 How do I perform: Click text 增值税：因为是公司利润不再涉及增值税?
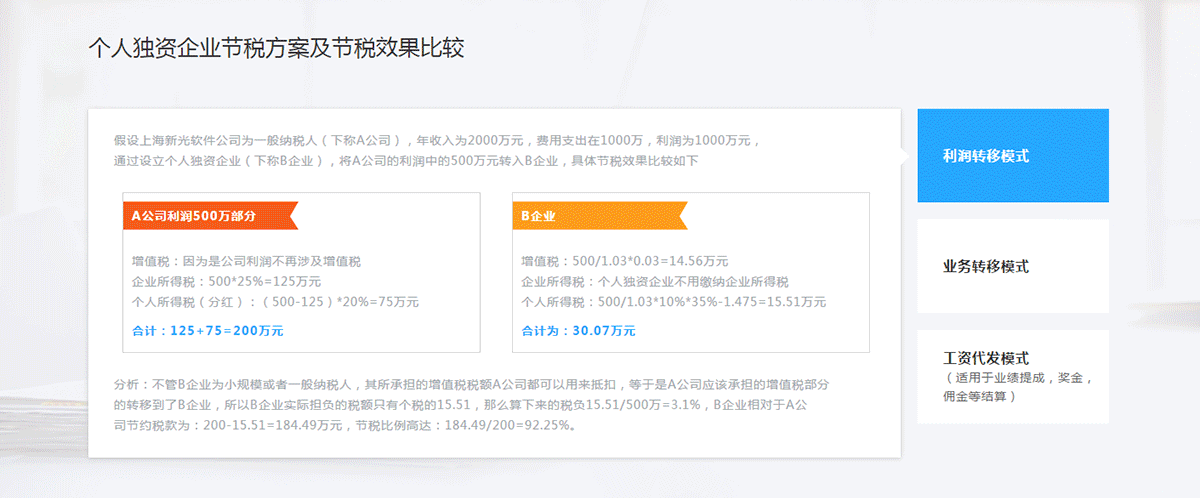(x=246, y=261)
